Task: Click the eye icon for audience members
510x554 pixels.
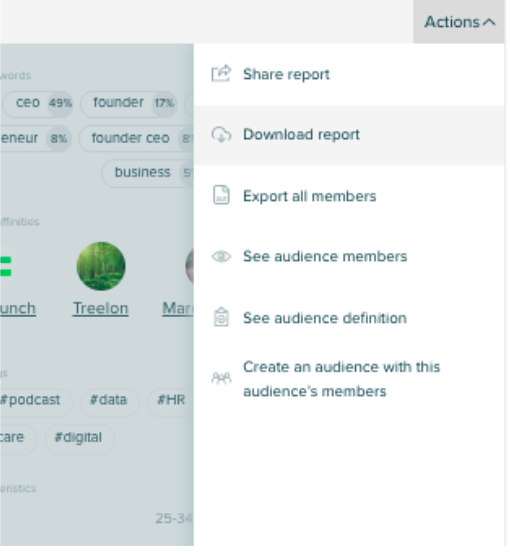Action: 221,257
